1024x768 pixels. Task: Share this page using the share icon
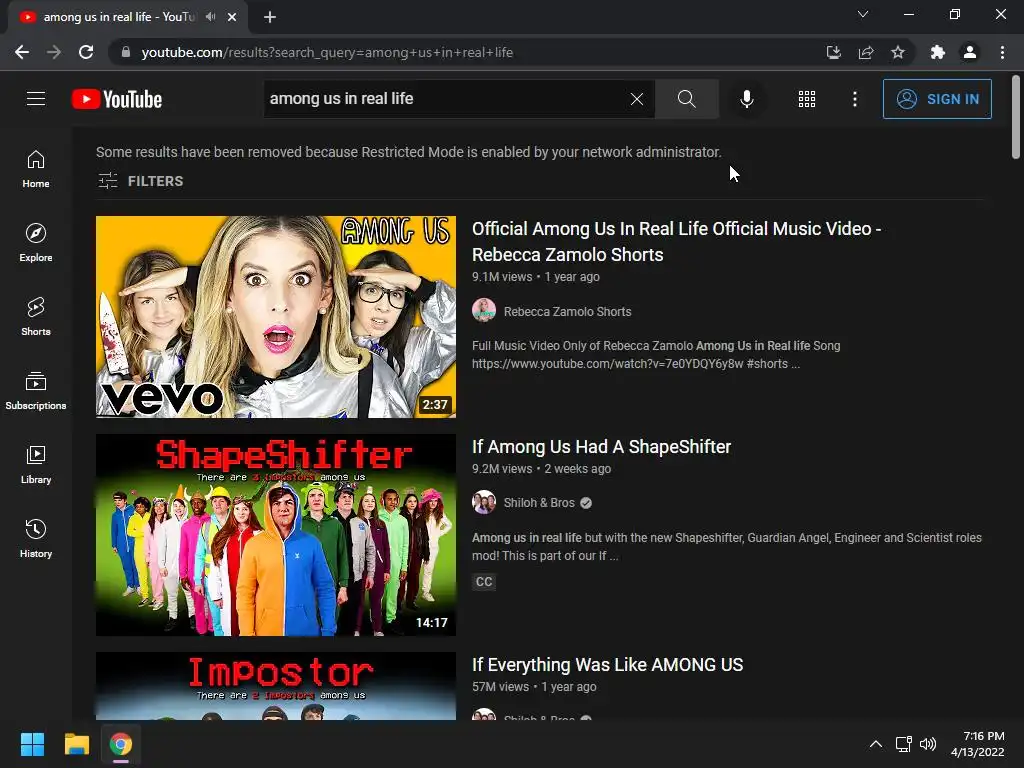[866, 52]
